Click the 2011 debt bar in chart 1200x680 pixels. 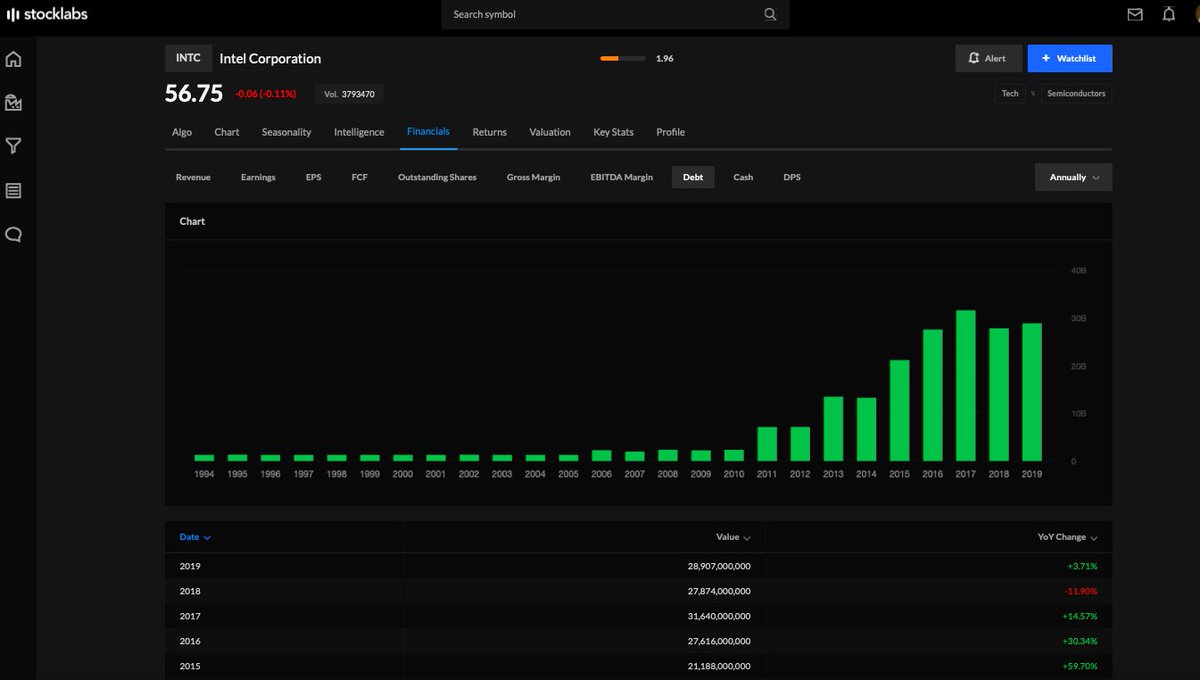[x=767, y=443]
